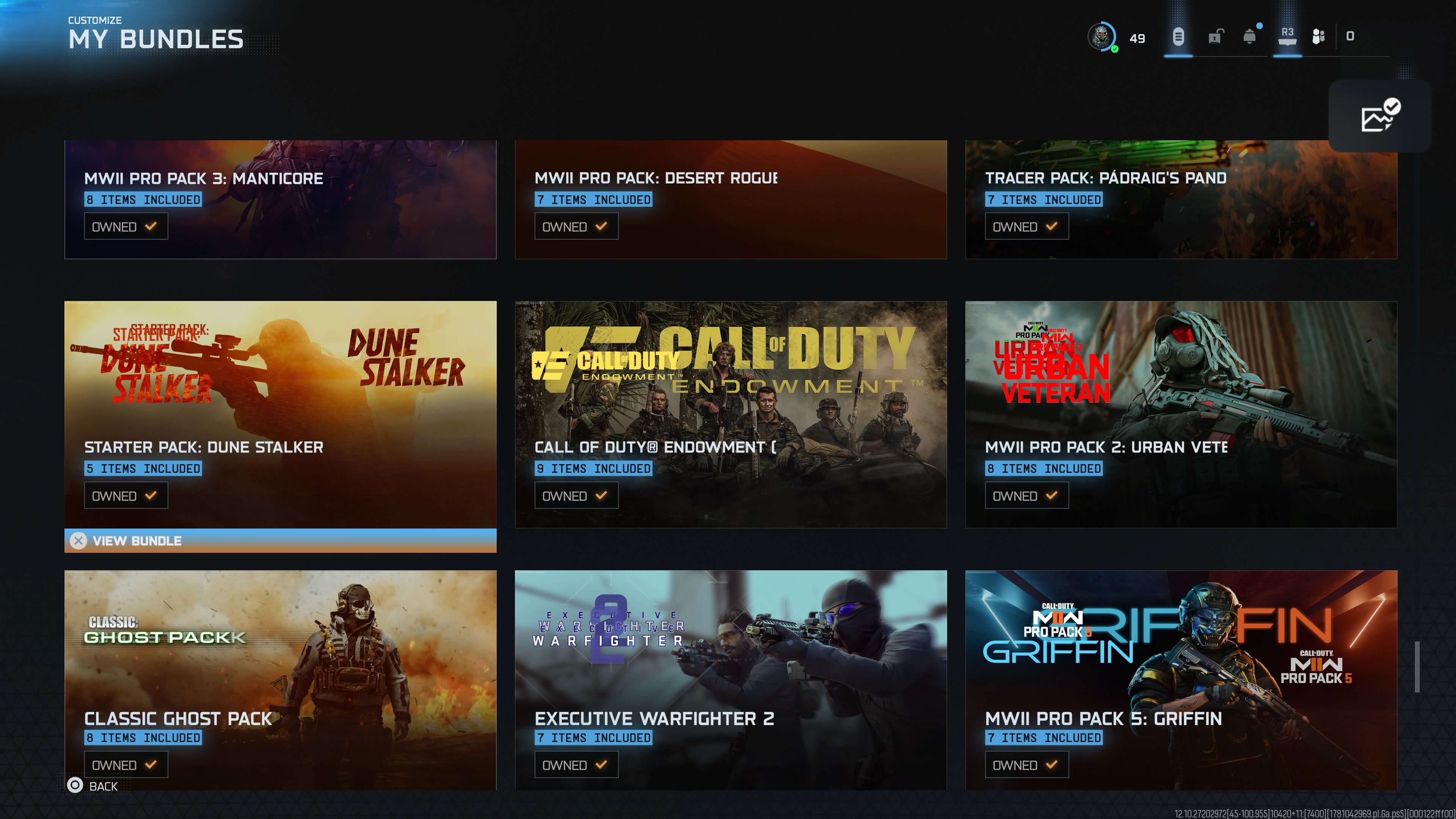Screen dimensions: 1456x819
Task: Click the bundle list scrollbar handle
Action: (x=1417, y=667)
